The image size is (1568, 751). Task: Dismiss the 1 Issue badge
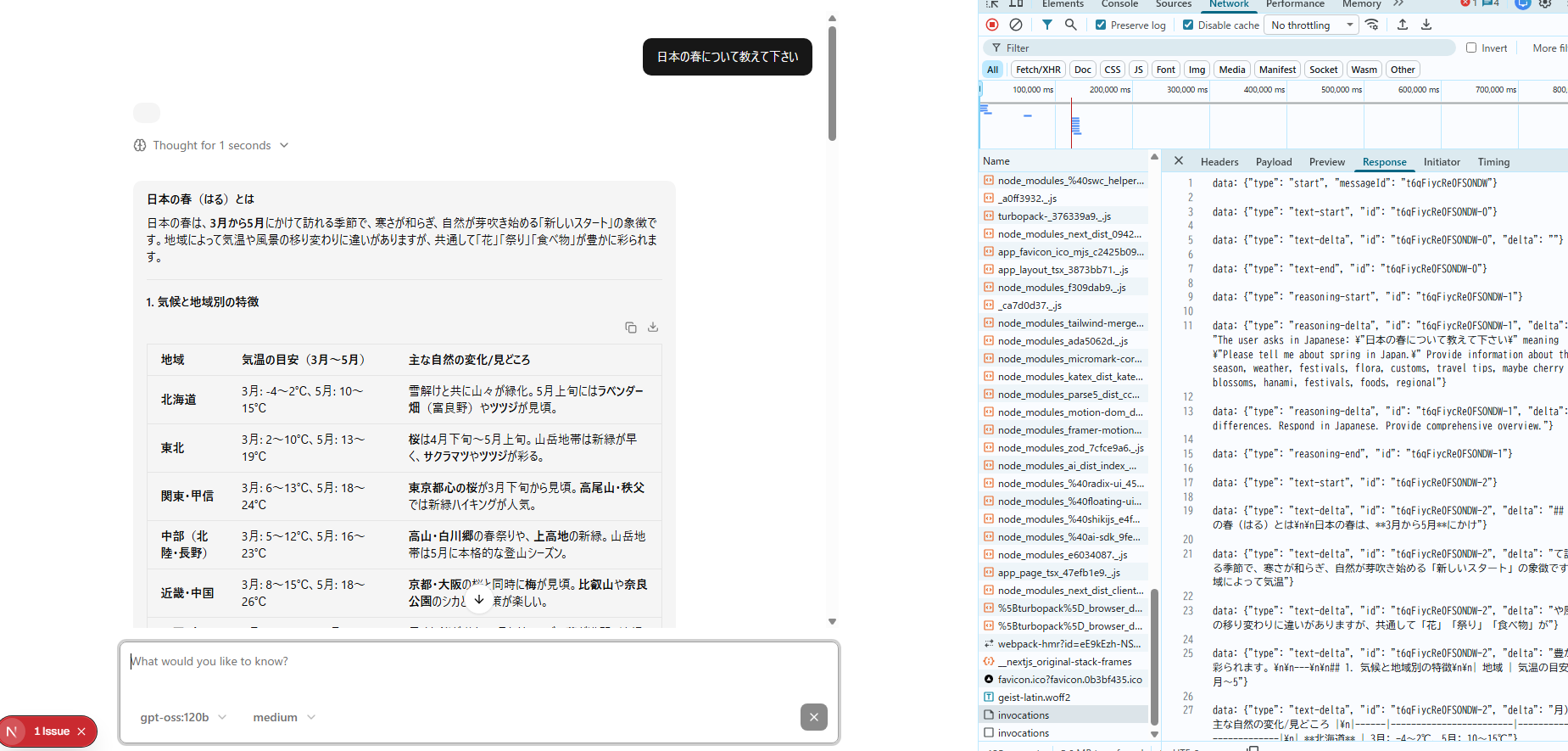[81, 731]
